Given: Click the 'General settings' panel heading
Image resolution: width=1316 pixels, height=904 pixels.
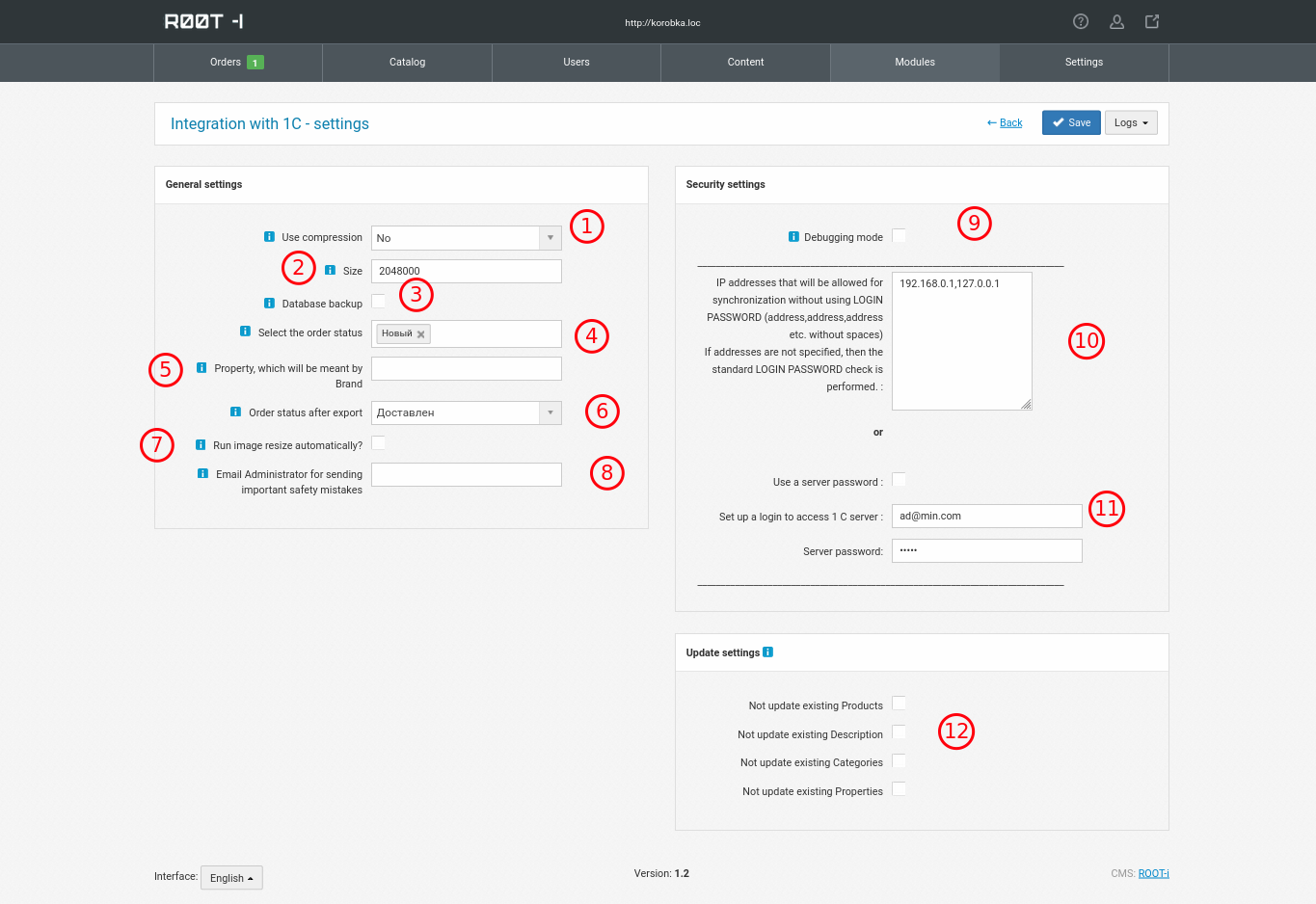Looking at the screenshot, I should [x=203, y=184].
